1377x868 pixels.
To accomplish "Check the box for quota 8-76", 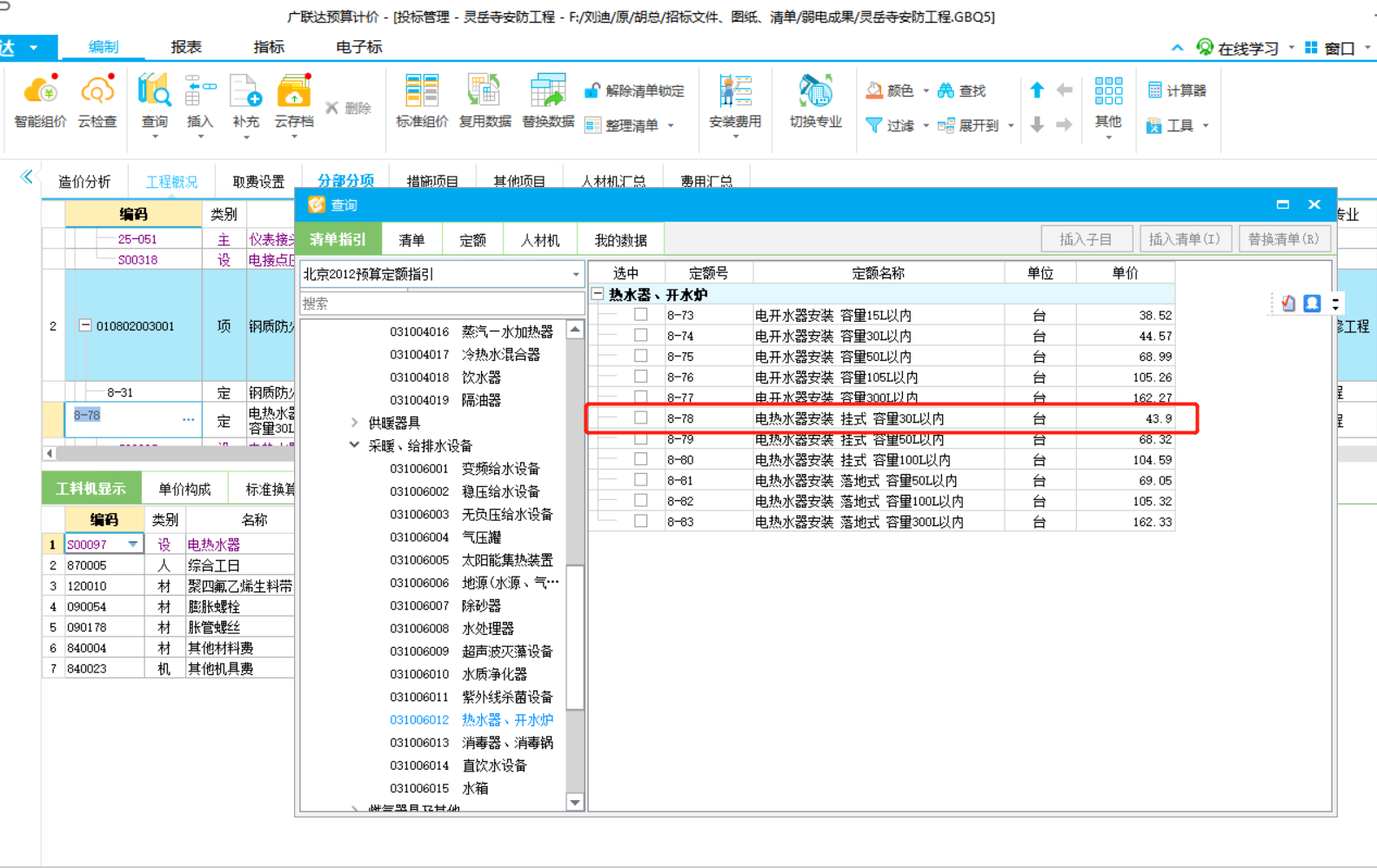I will [641, 377].
